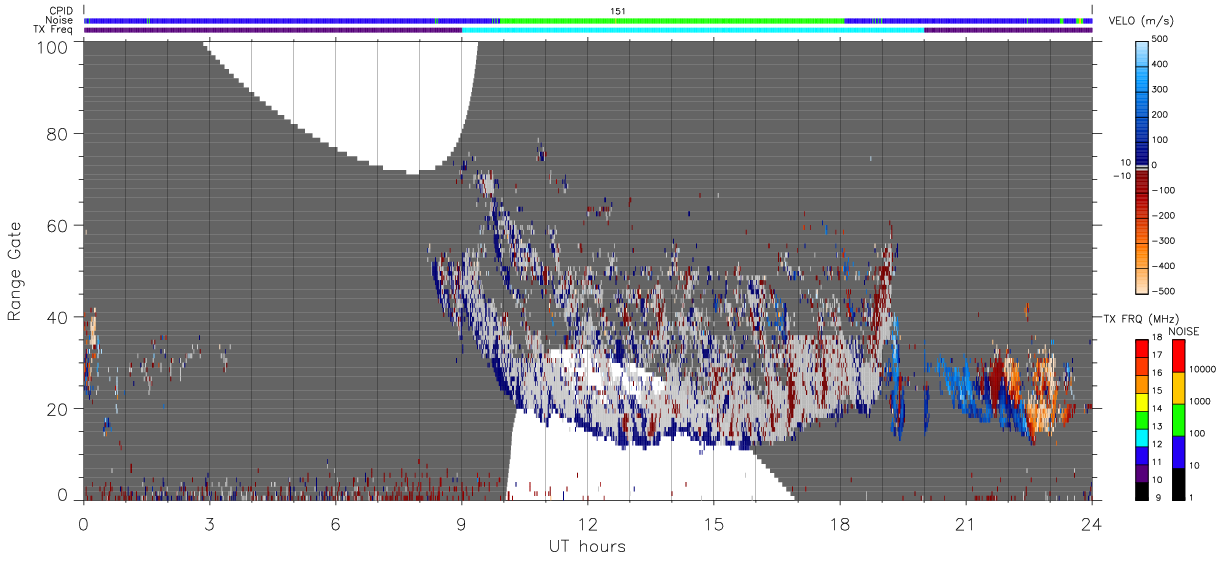1228x567 pixels.
Task: Pick the red swatch at top of TX FRQ legend
Action: click(1141, 349)
